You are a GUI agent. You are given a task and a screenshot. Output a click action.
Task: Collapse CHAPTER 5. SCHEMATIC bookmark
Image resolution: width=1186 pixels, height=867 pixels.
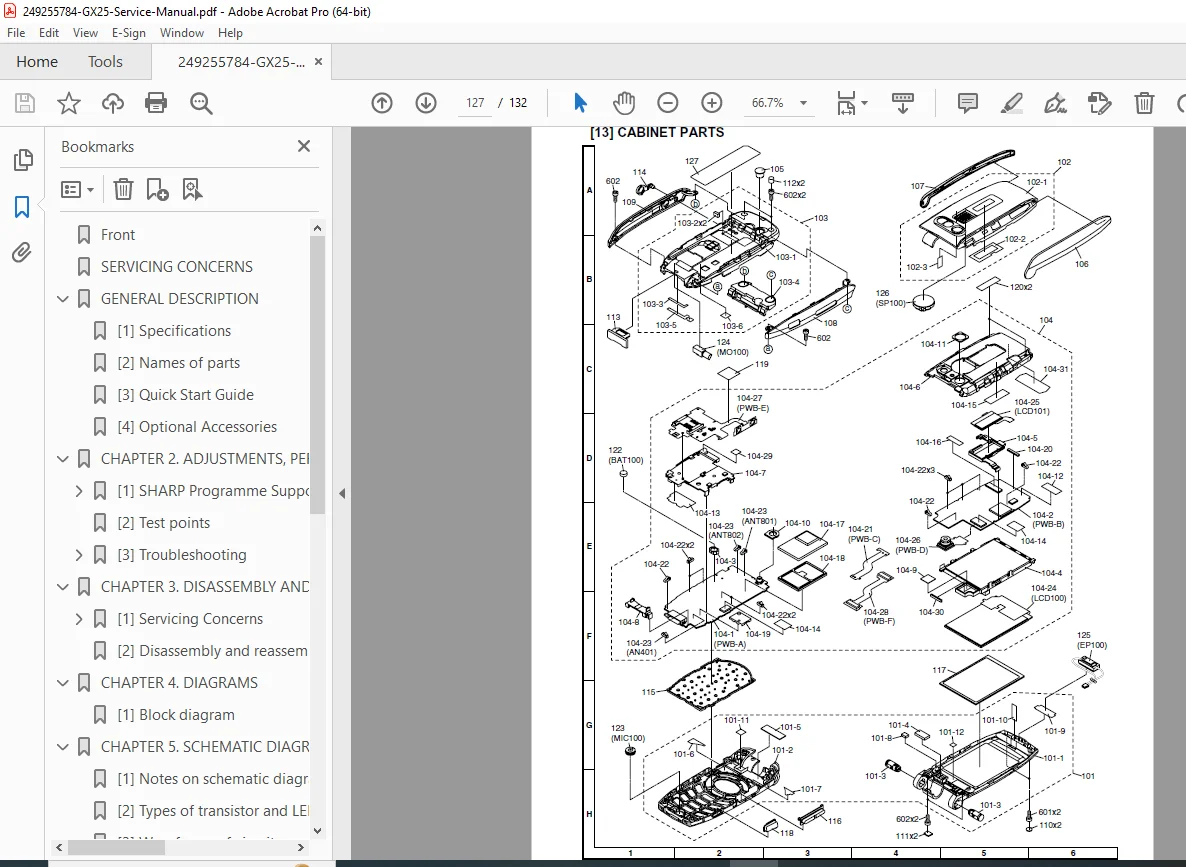click(63, 747)
